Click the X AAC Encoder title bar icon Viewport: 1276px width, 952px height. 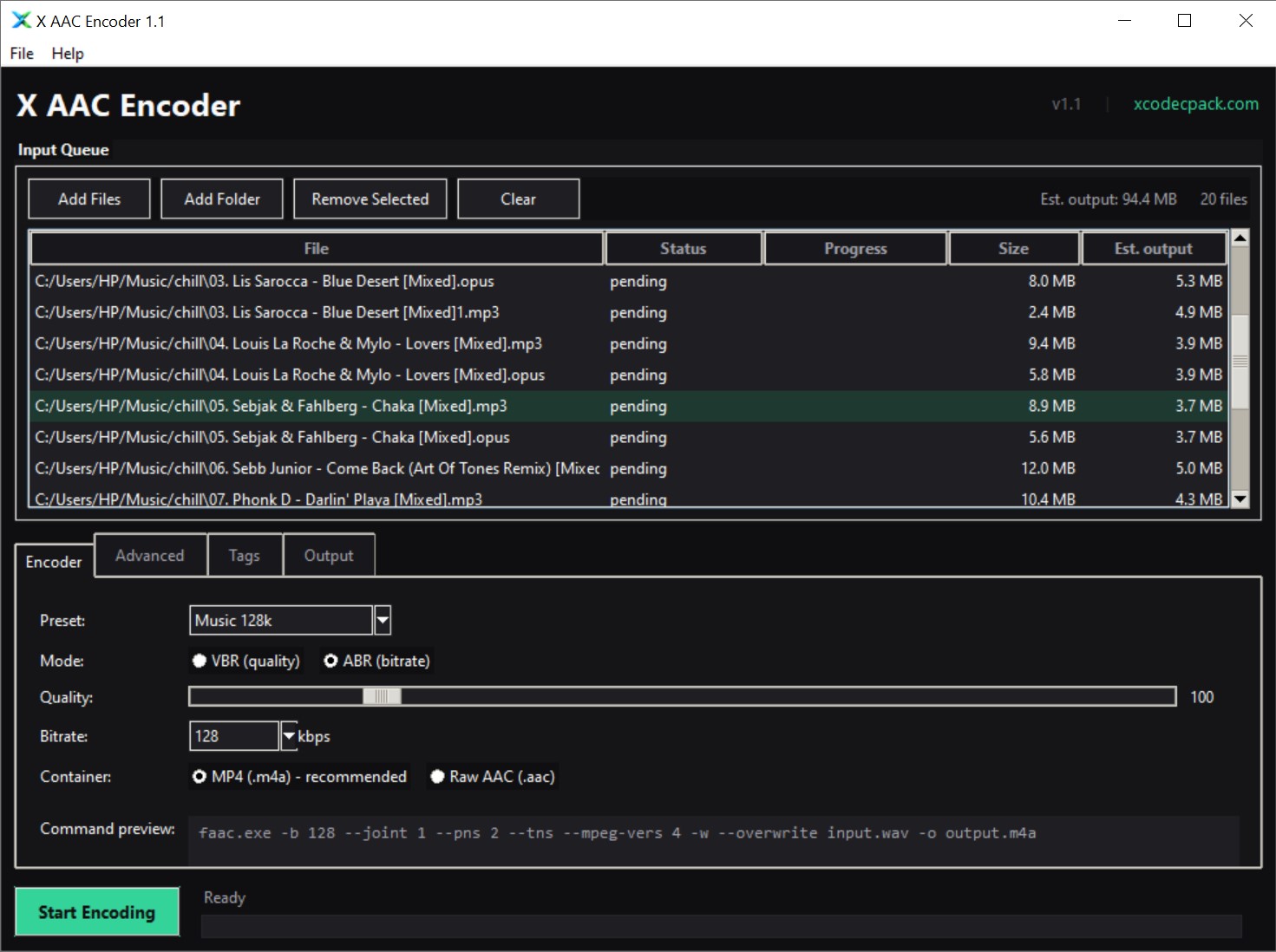point(21,20)
